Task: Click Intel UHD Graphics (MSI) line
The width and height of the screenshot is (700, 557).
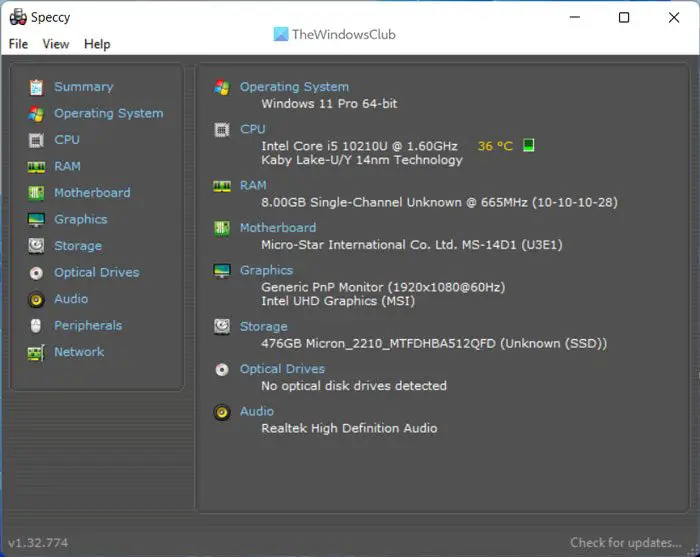Action: pos(338,301)
